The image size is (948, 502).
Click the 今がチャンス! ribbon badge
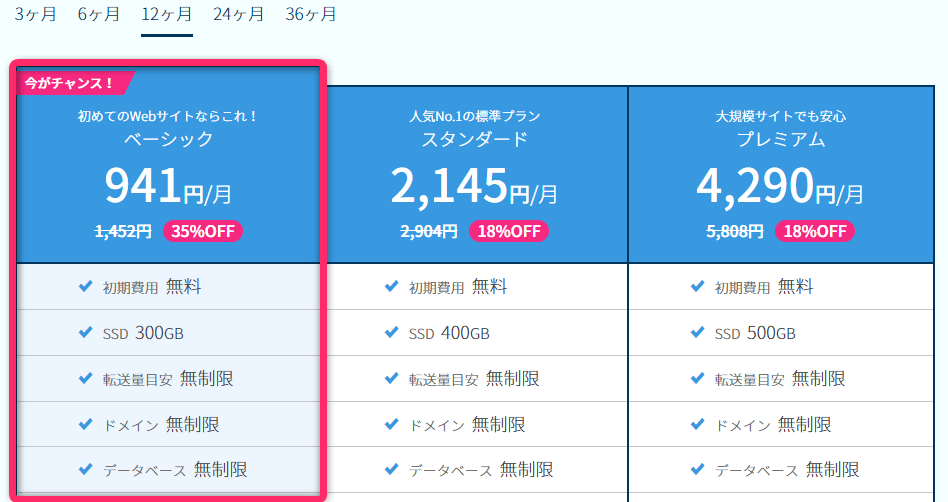(x=70, y=83)
